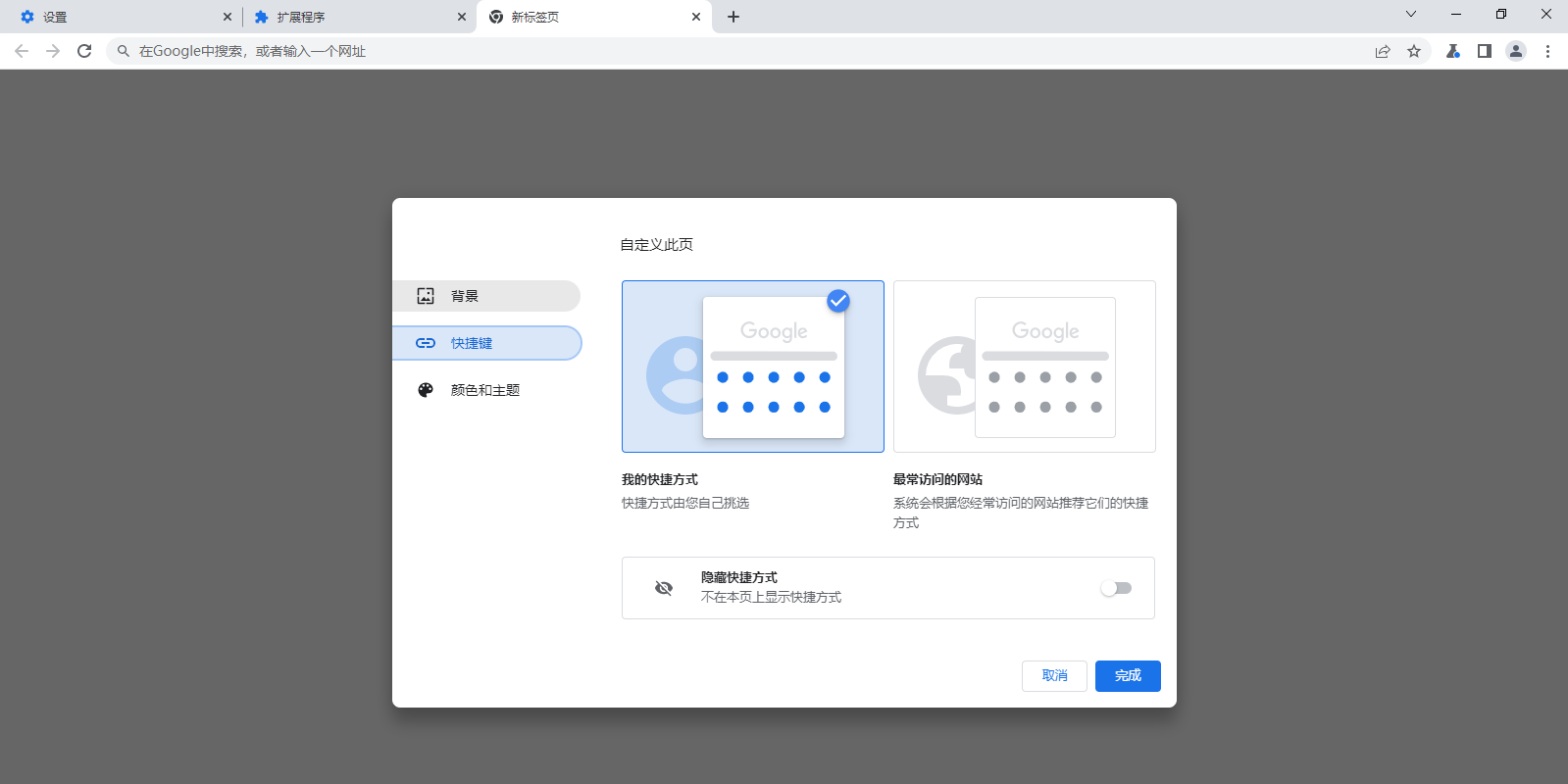Select the 快捷键 sidebar item
The image size is (1568, 784).
pos(486,343)
